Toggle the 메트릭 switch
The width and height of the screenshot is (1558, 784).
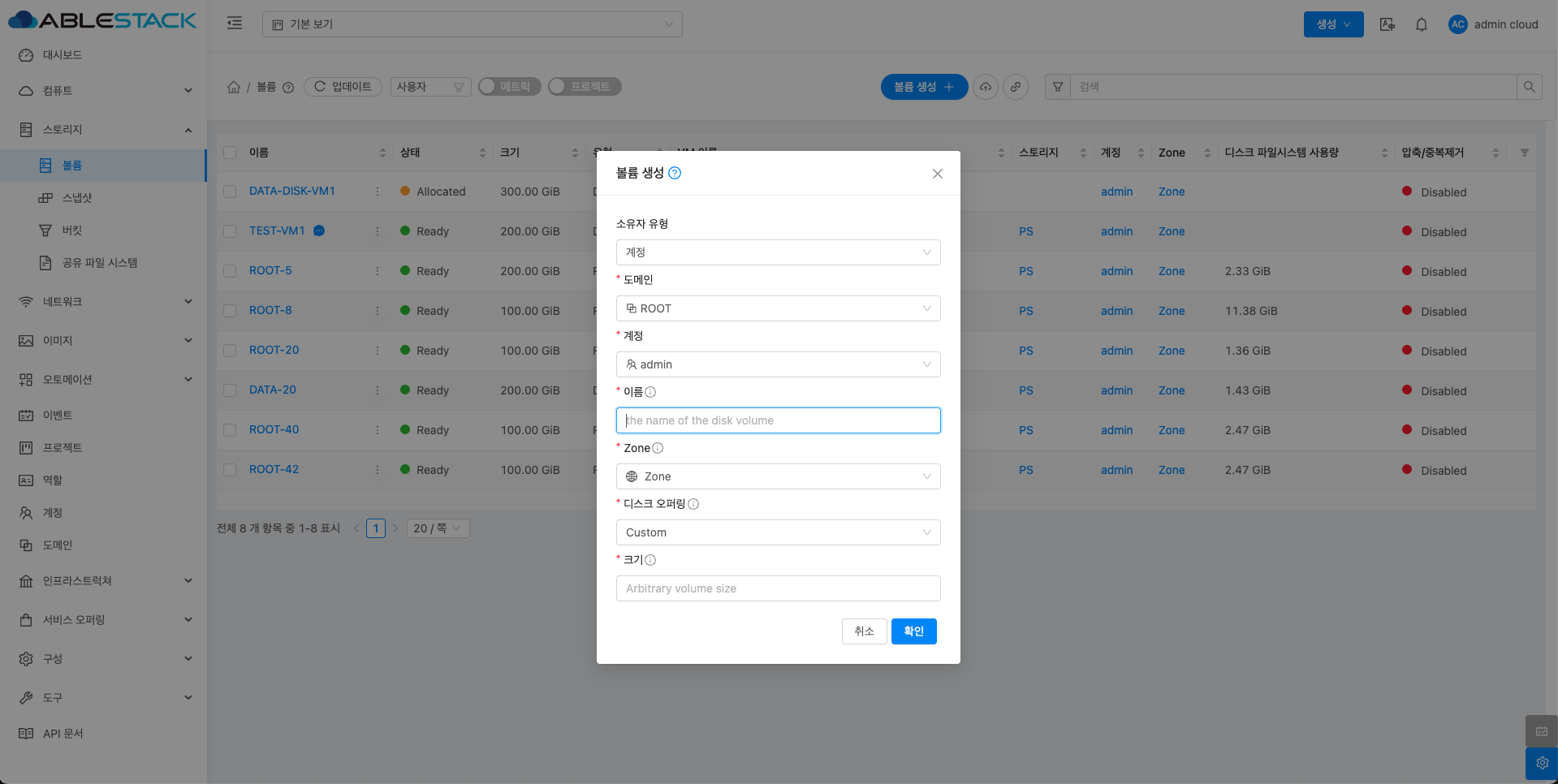[x=509, y=87]
